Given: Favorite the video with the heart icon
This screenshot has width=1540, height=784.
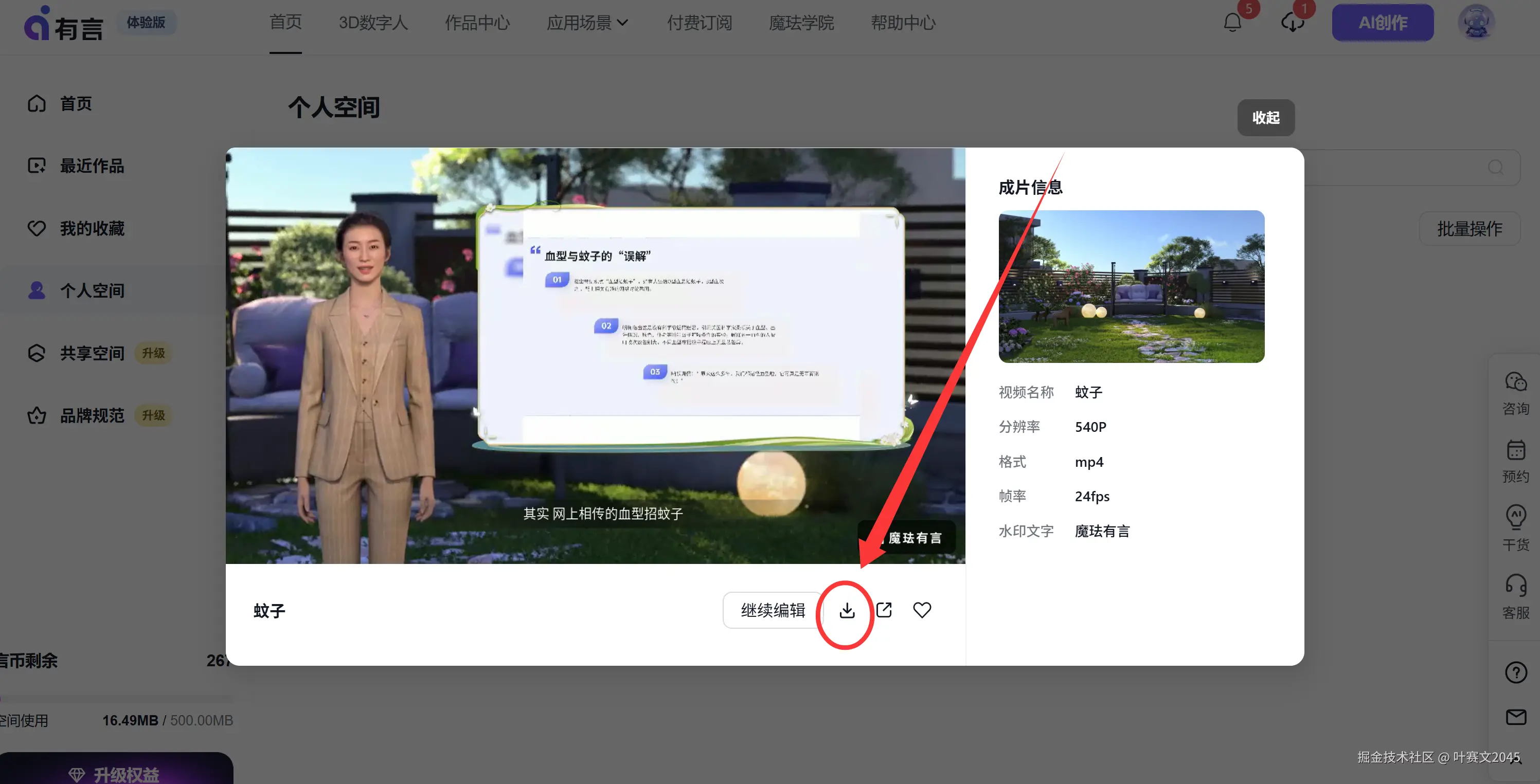Looking at the screenshot, I should 922,610.
